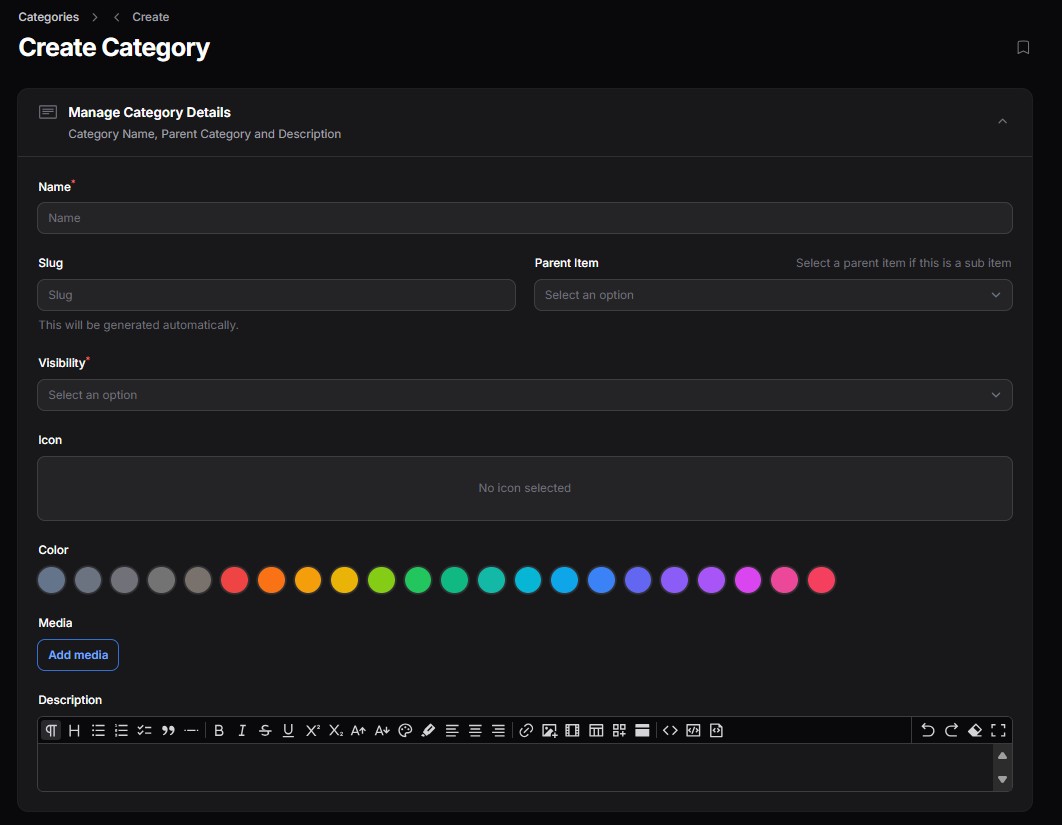The height and width of the screenshot is (825, 1062).
Task: Align description text left
Action: pyautogui.click(x=452, y=730)
